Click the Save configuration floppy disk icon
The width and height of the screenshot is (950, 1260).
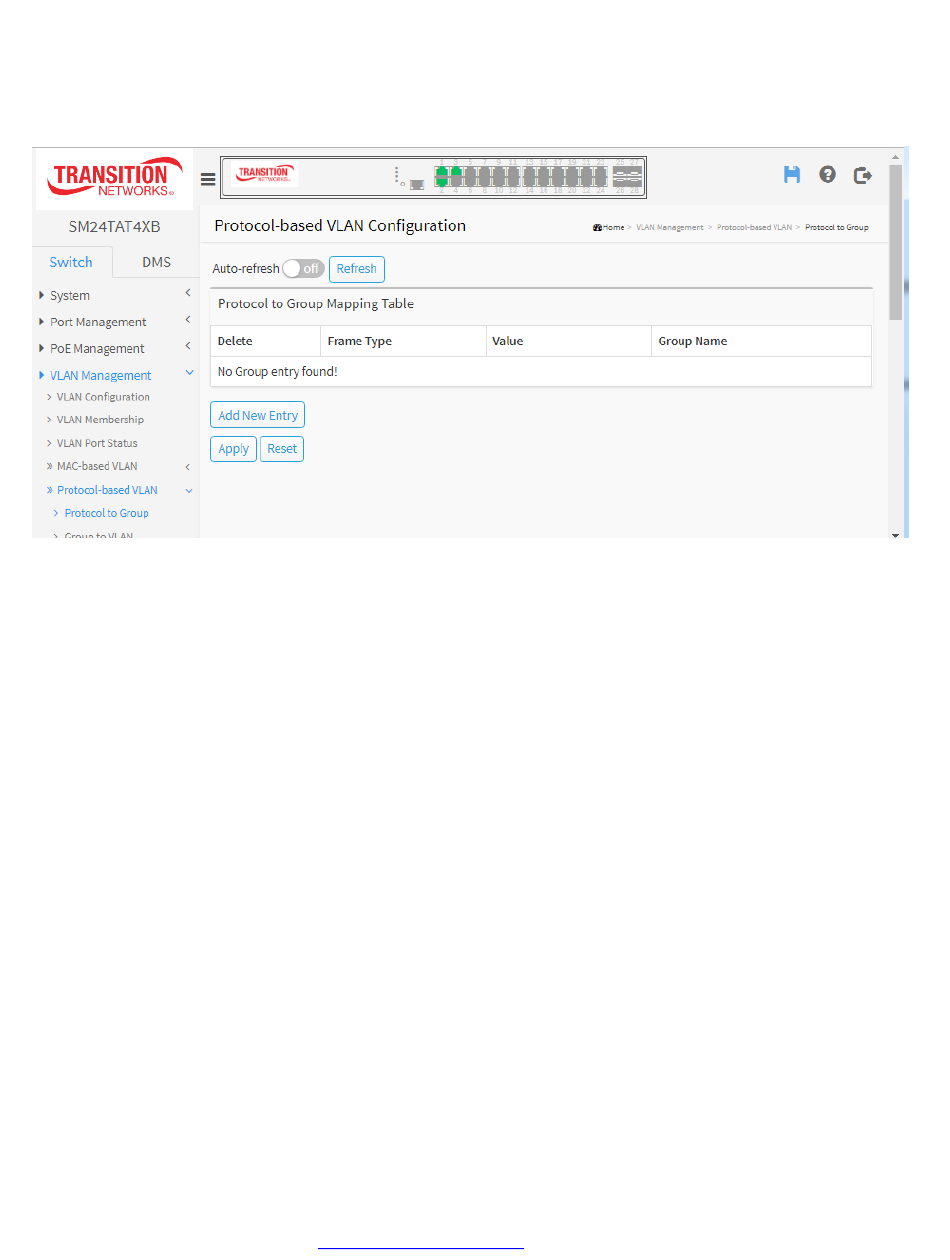[792, 175]
